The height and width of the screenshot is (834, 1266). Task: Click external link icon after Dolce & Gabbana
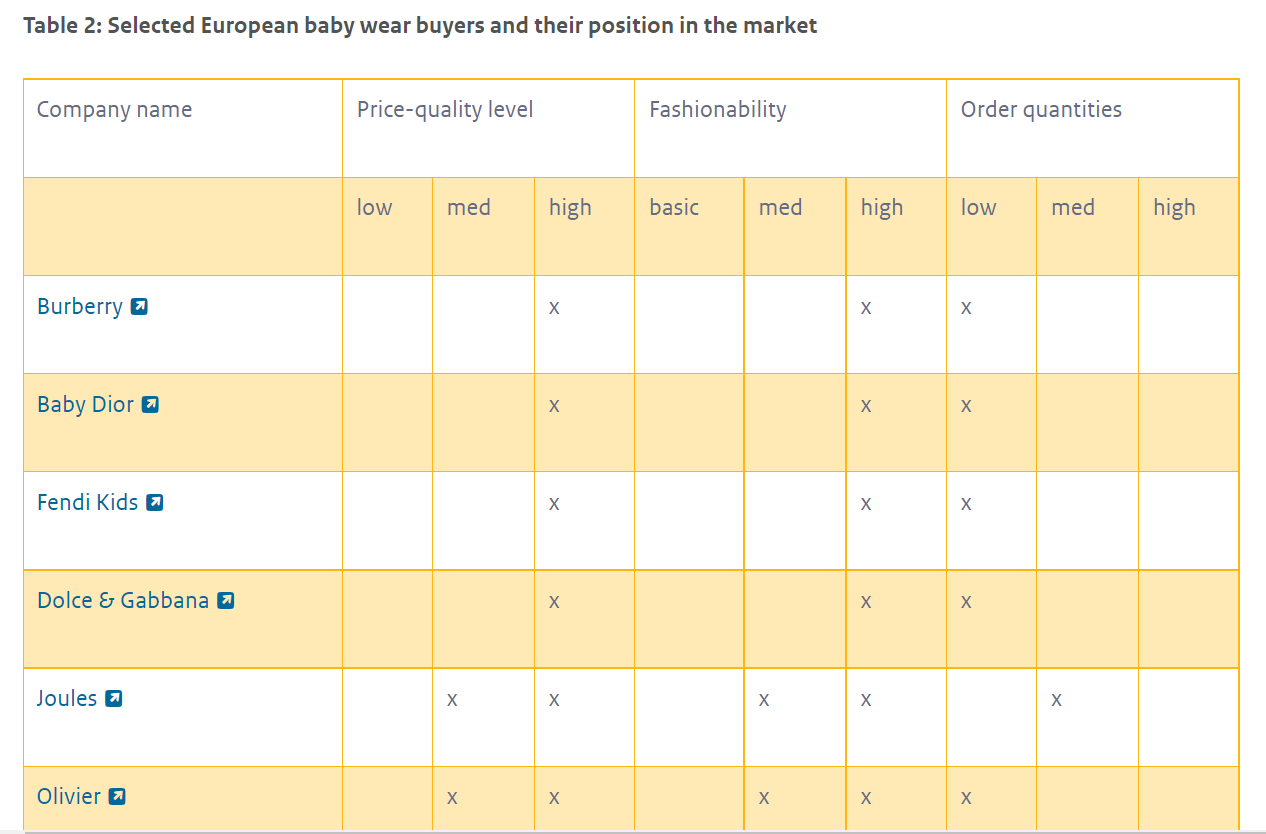(226, 601)
